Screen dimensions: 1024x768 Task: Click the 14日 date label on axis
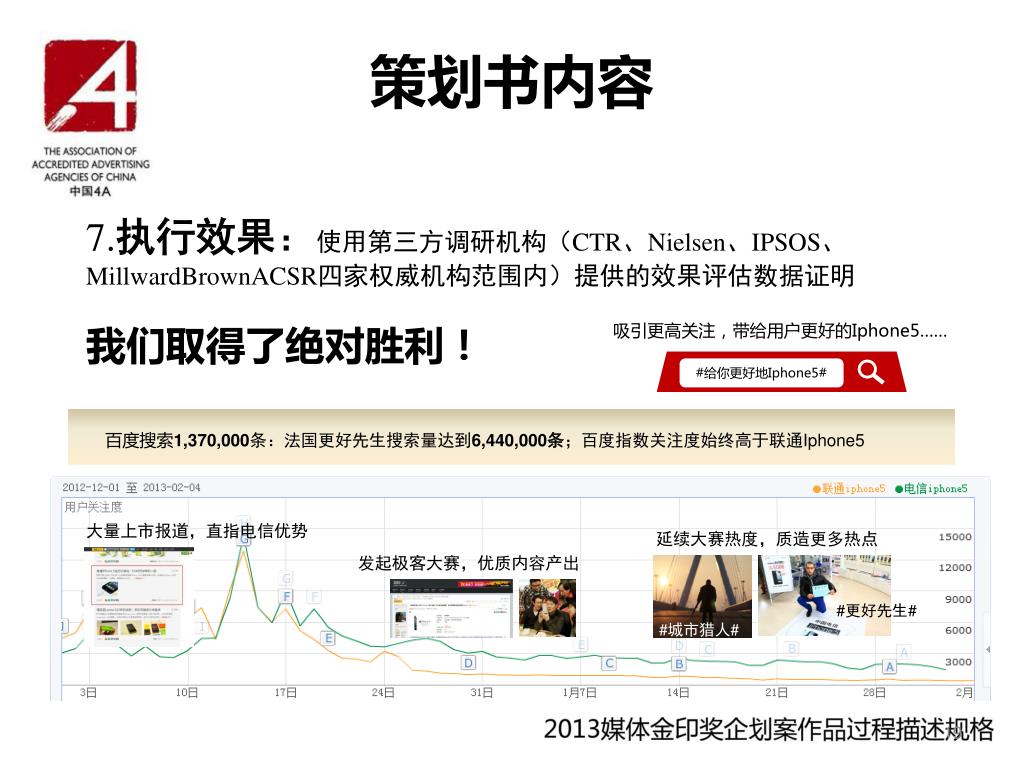(x=678, y=692)
